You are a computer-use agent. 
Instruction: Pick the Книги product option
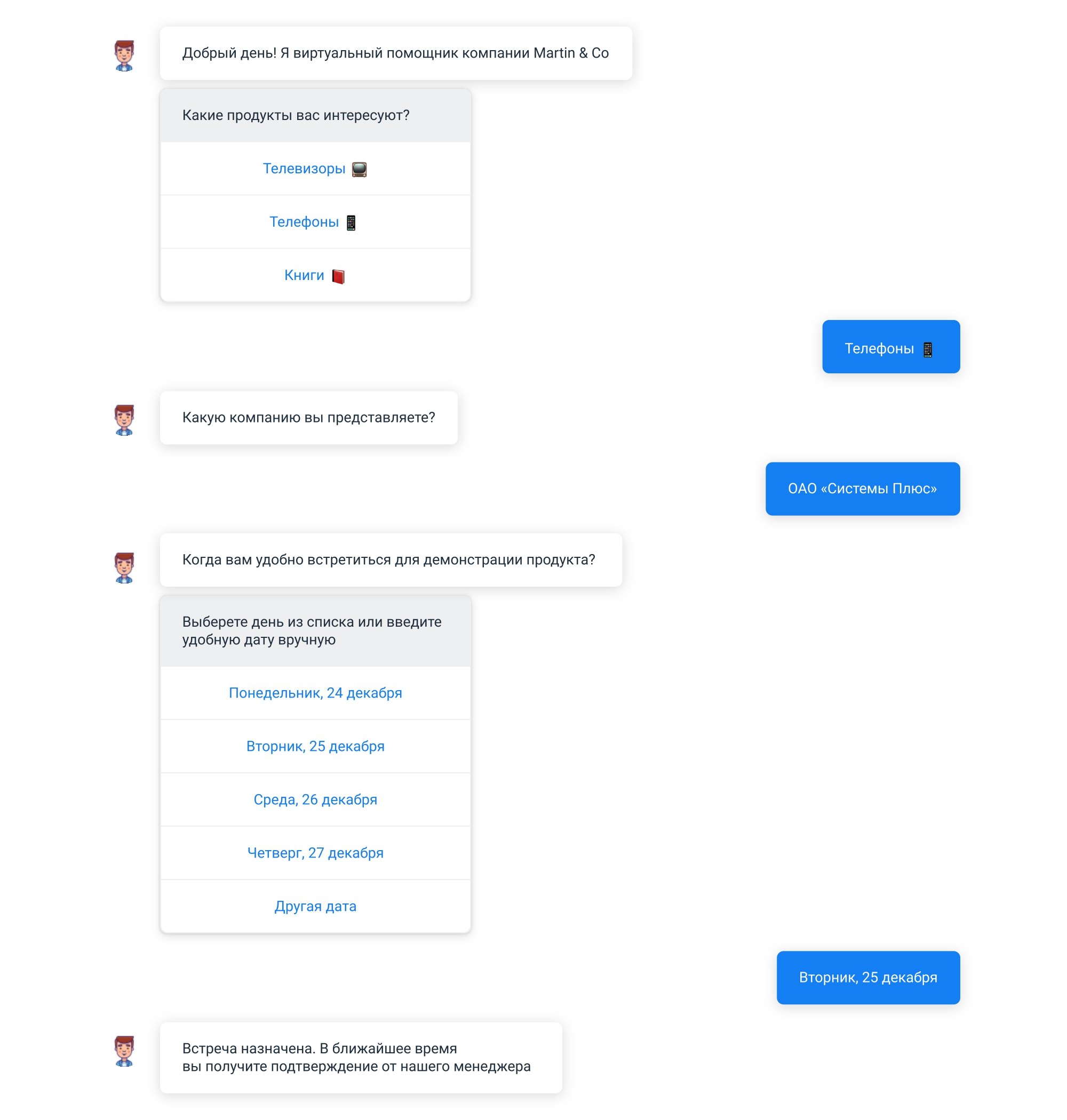316,276
